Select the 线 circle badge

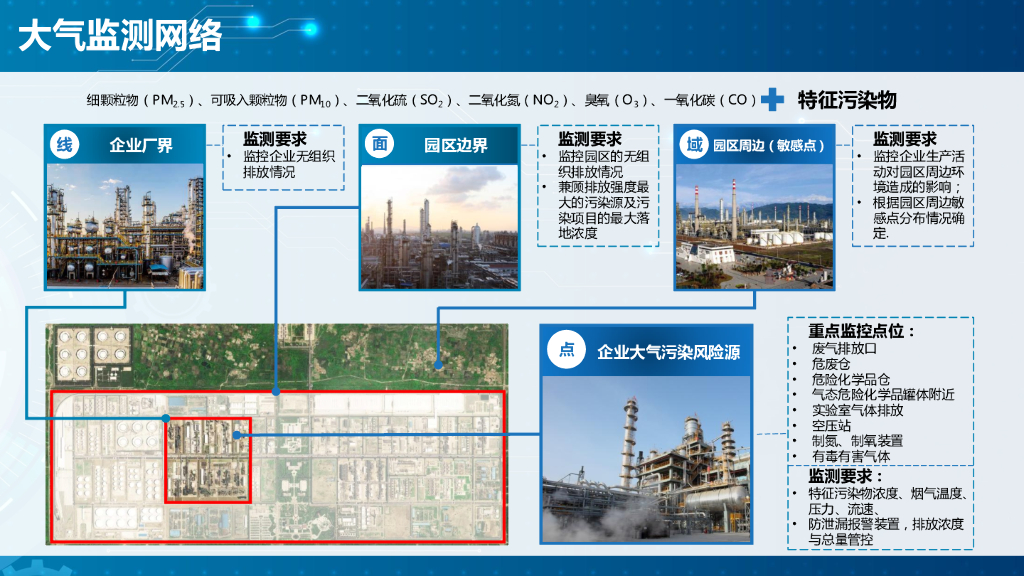tap(65, 141)
